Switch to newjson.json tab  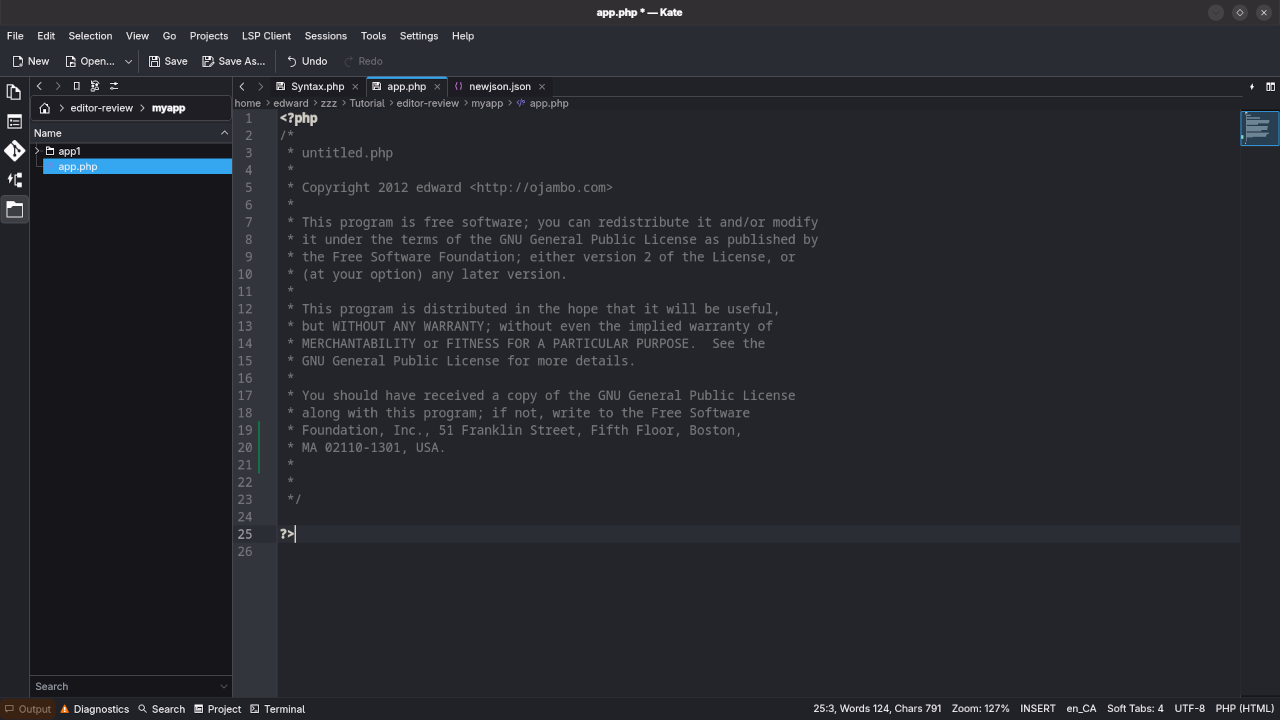click(x=499, y=87)
